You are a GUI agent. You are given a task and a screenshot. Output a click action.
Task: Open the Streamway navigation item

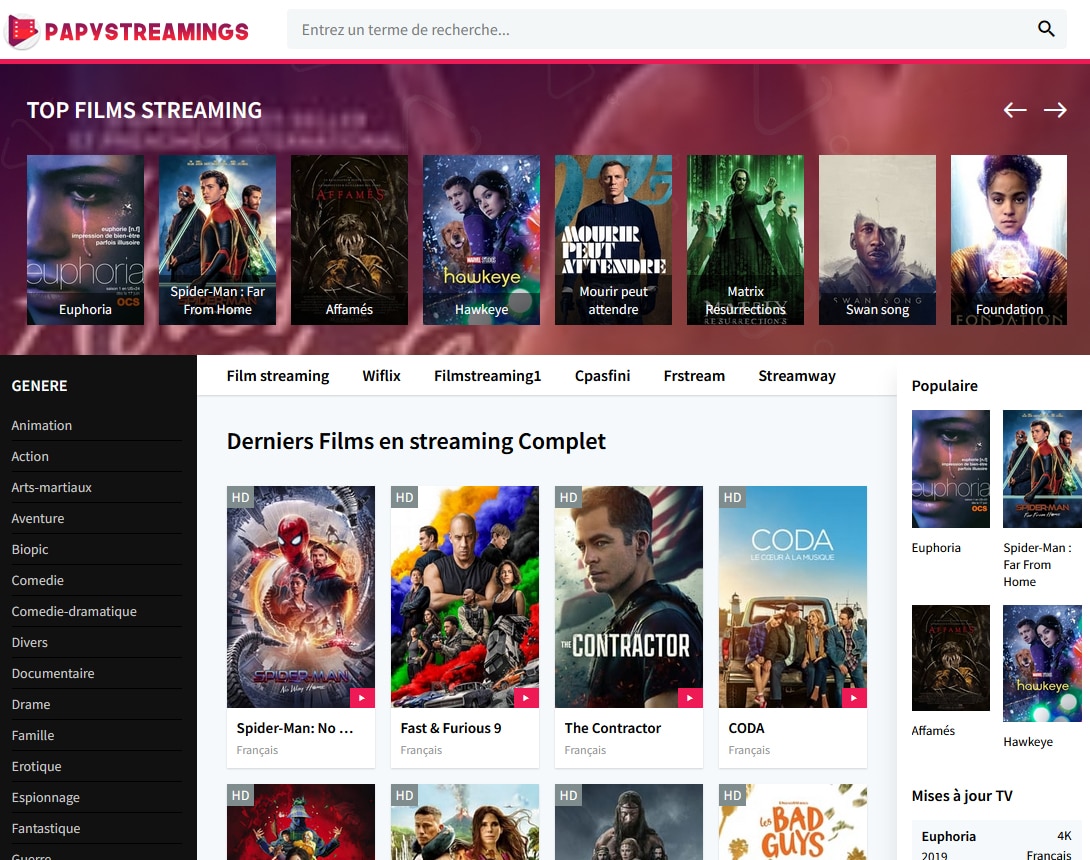(x=796, y=375)
